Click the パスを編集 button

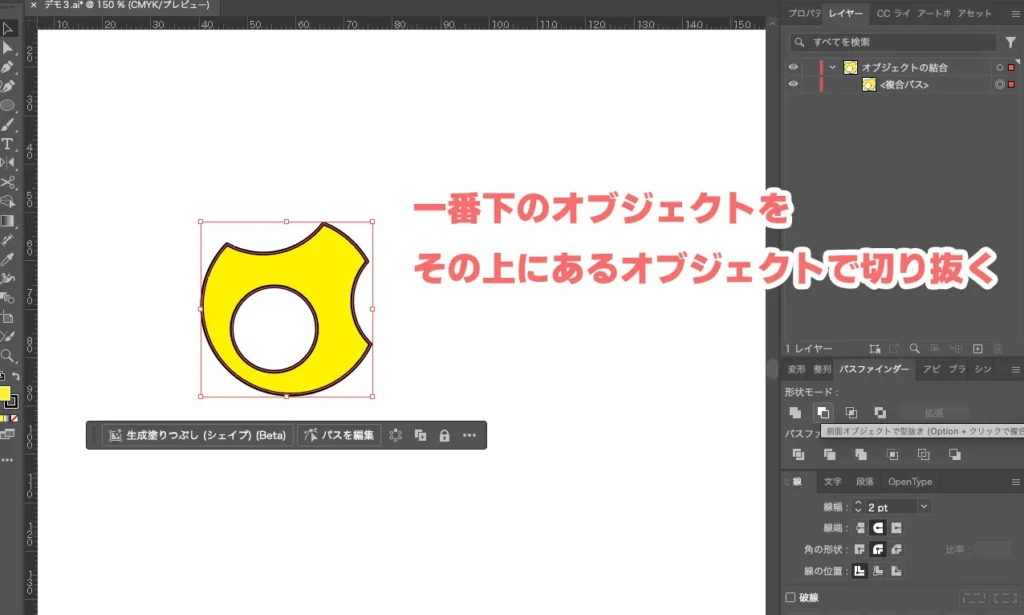[339, 435]
